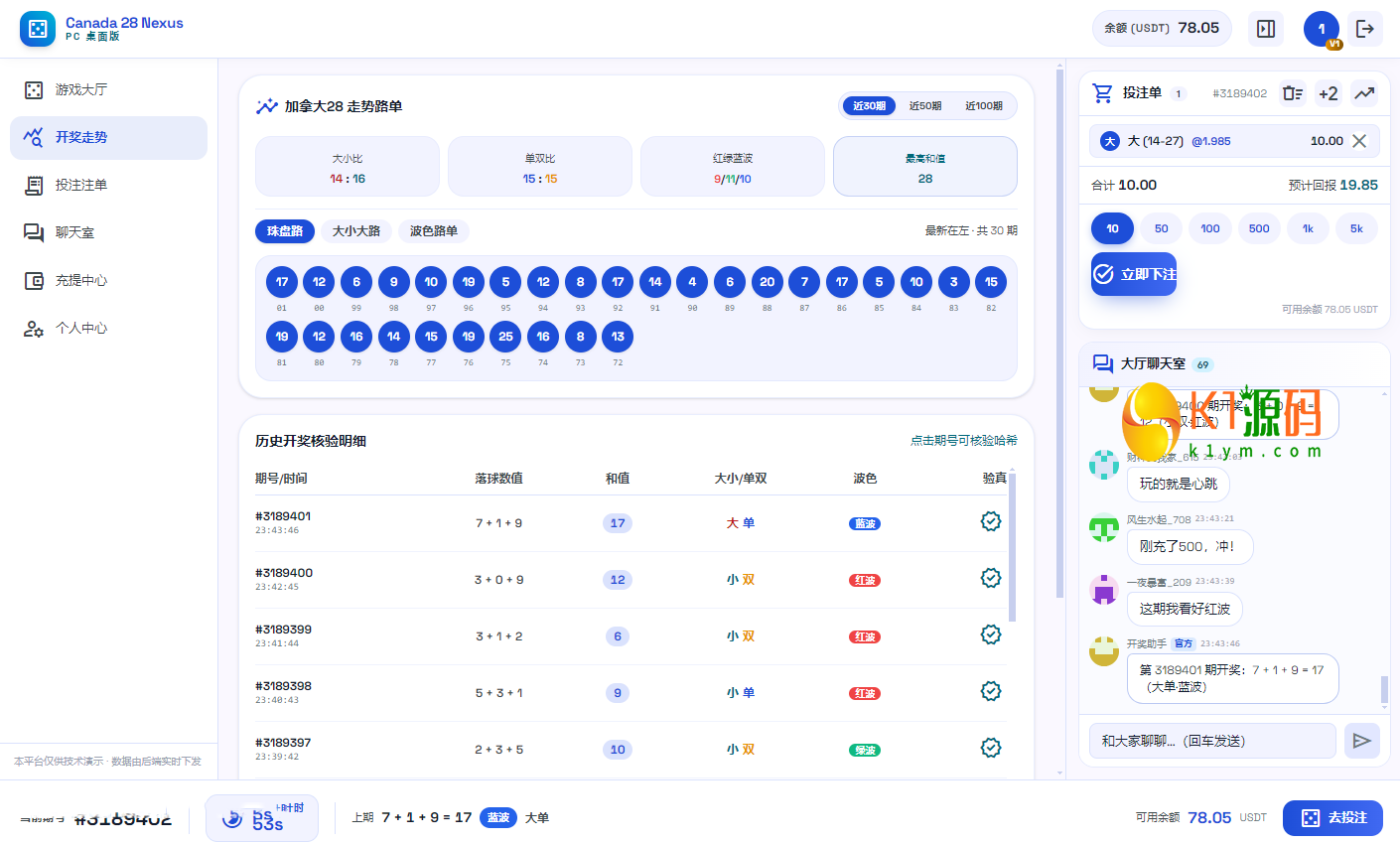
Task: Remove the 大 (14-27) bet with X
Action: (1359, 141)
